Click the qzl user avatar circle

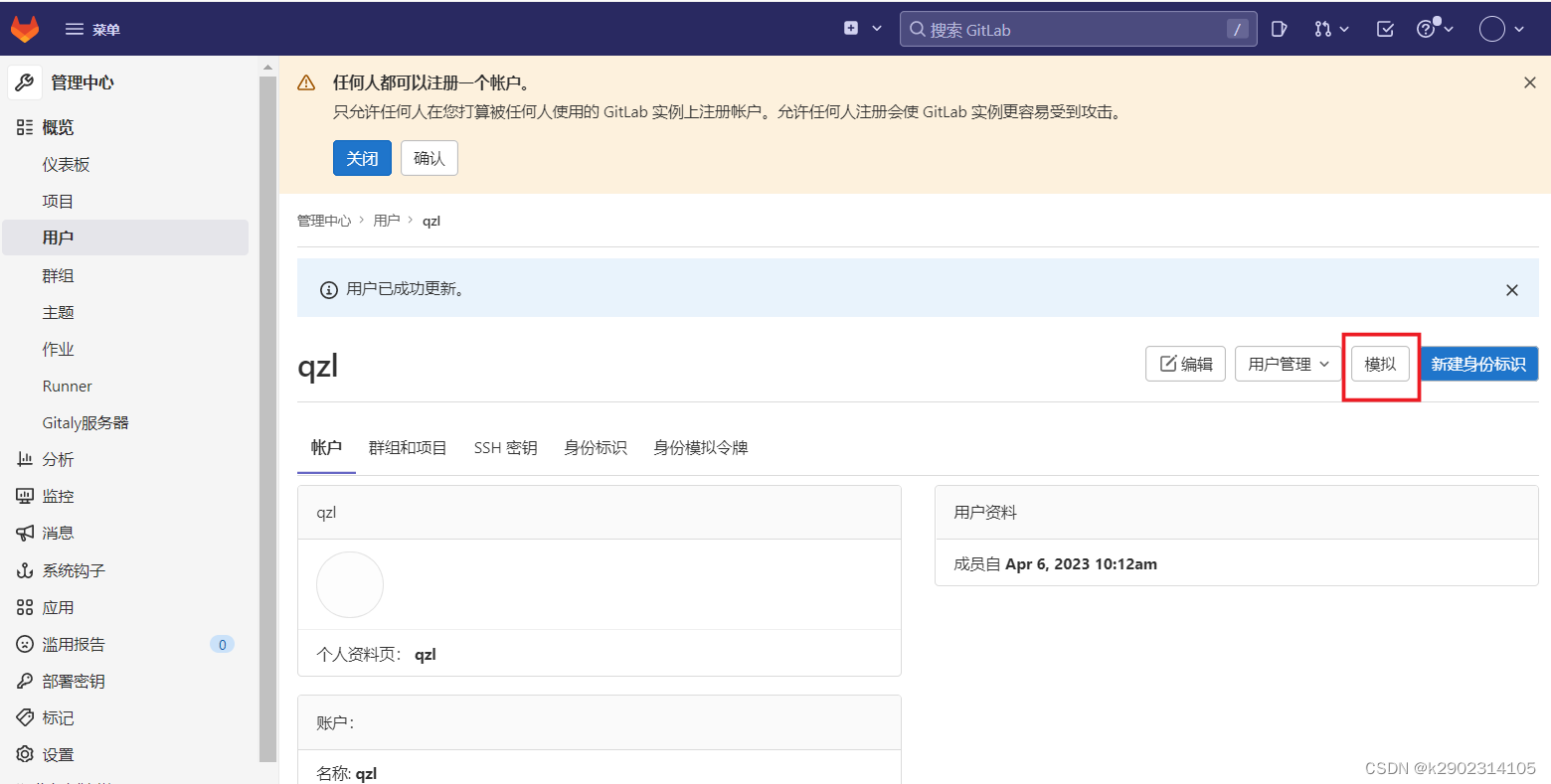(x=350, y=584)
